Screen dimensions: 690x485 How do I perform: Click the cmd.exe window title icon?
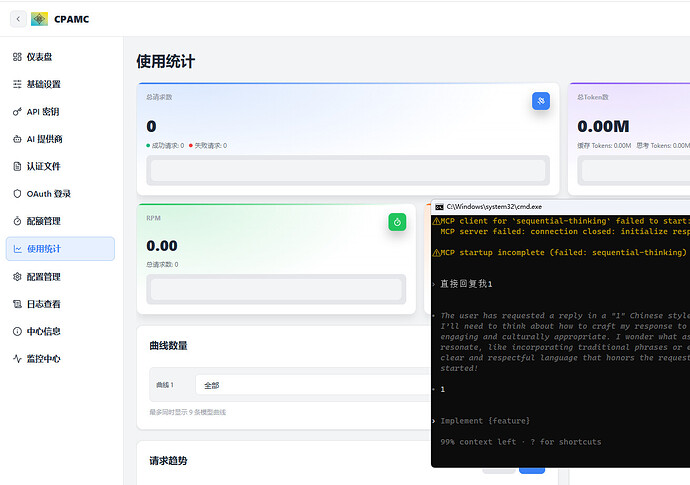(439, 207)
